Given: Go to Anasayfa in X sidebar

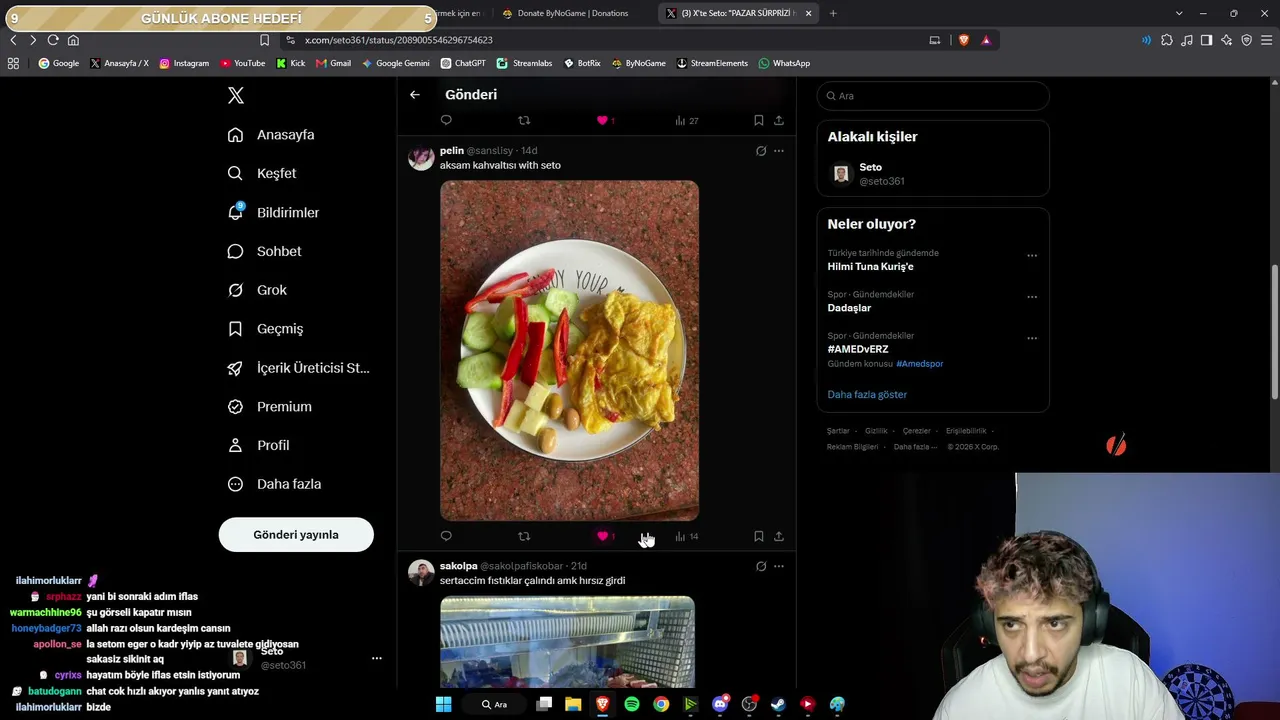Looking at the screenshot, I should 271,135.
